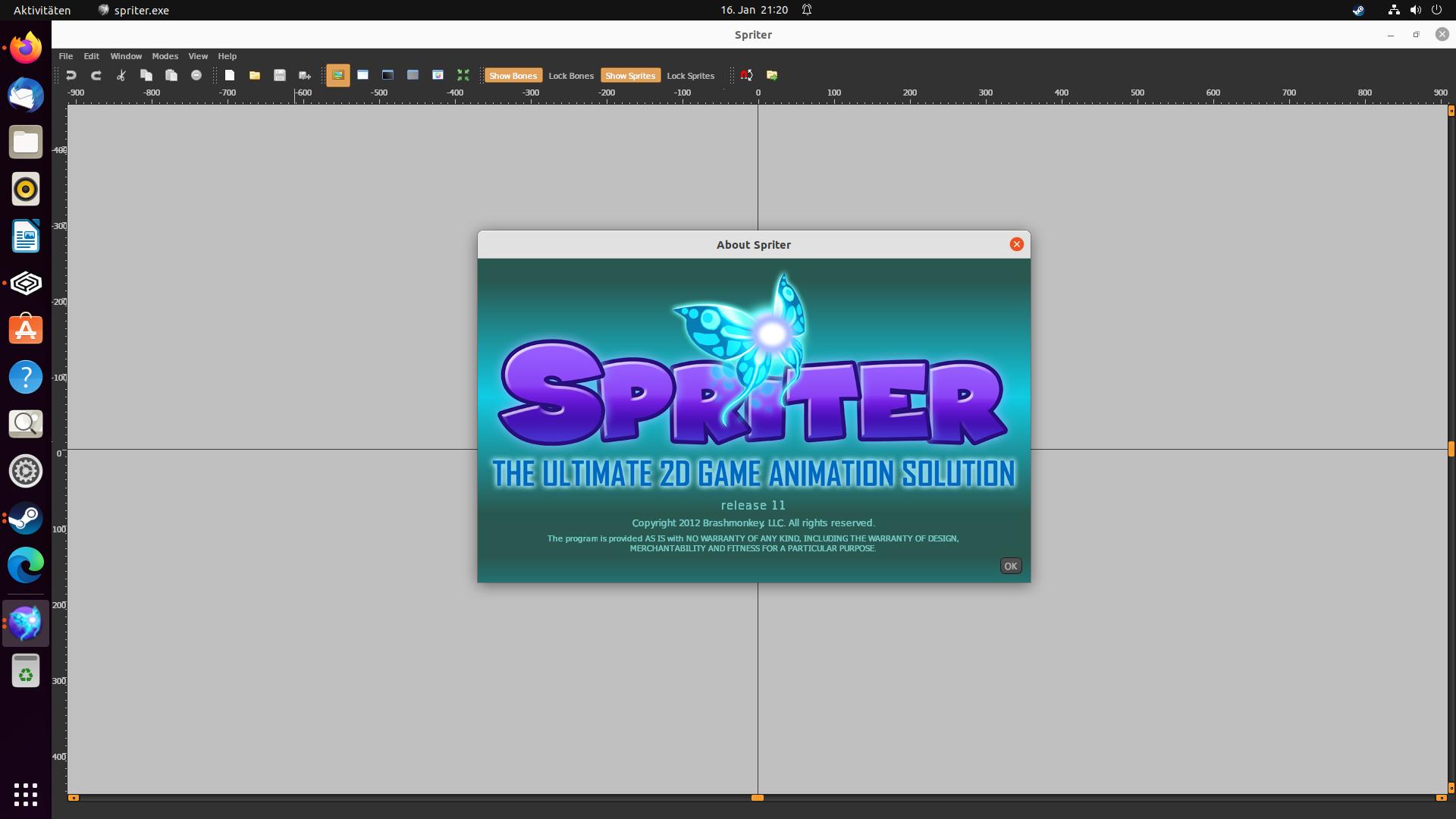The image size is (1456, 819).
Task: Open the import files icon
Action: (772, 75)
